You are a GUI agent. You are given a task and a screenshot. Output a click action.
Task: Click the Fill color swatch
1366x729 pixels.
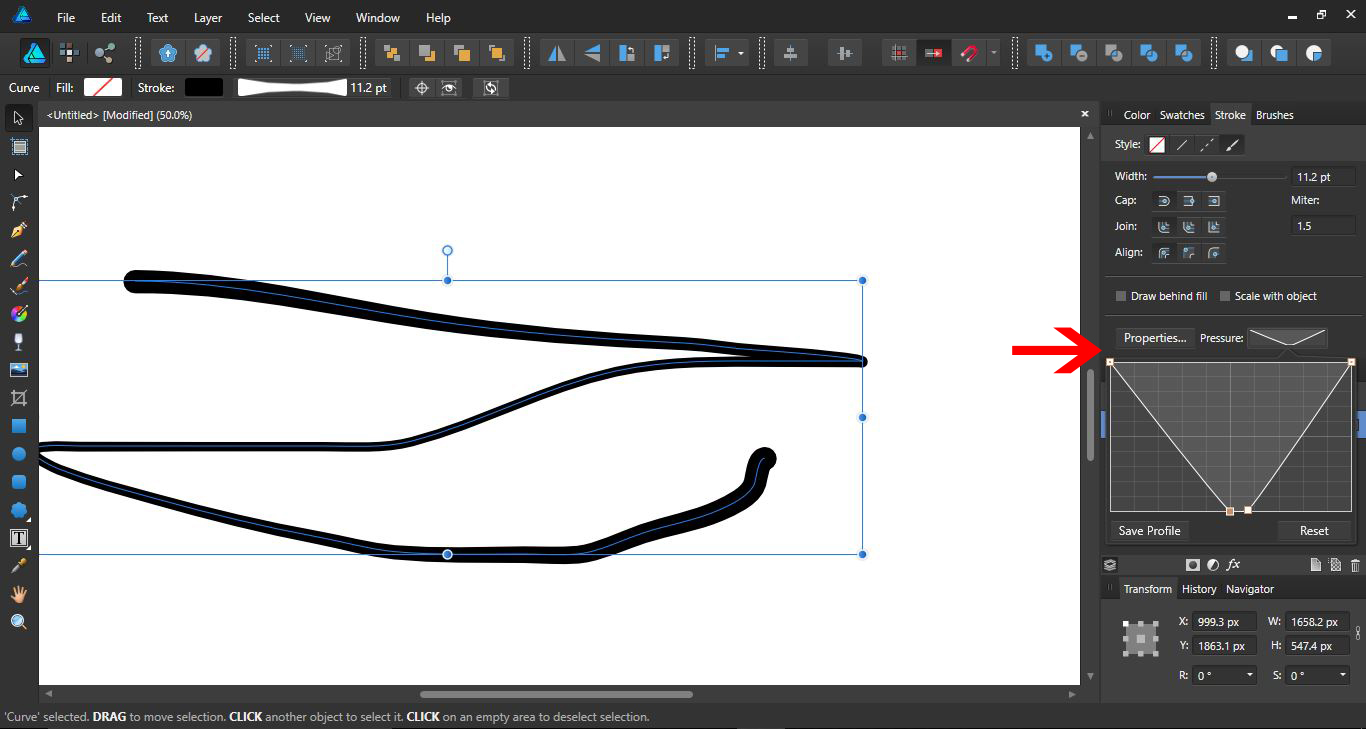pyautogui.click(x=103, y=87)
